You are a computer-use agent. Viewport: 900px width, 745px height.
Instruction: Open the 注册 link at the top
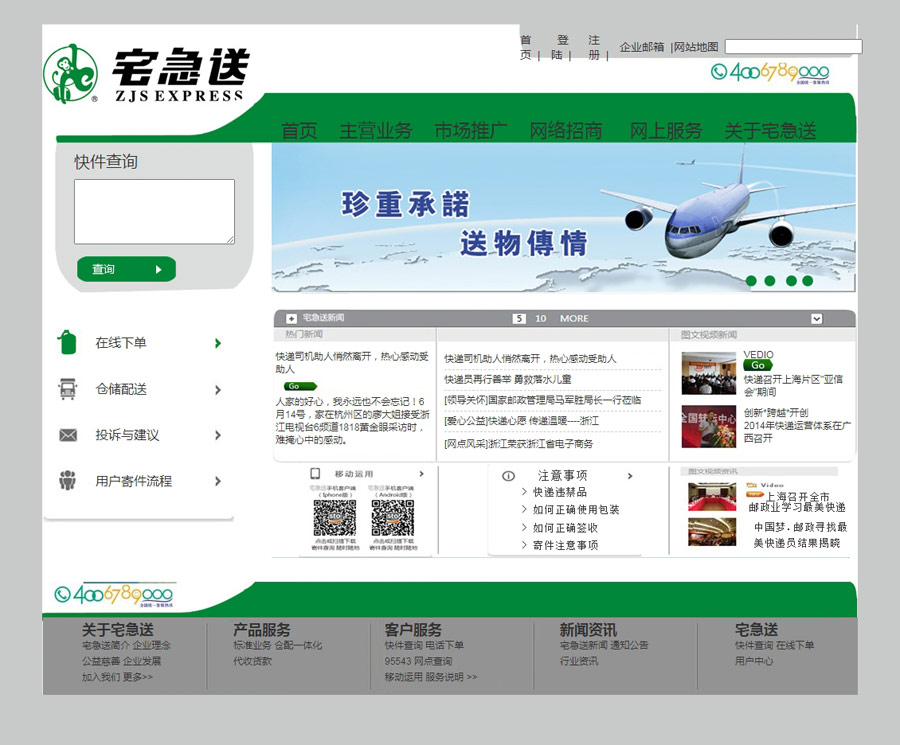[594, 47]
